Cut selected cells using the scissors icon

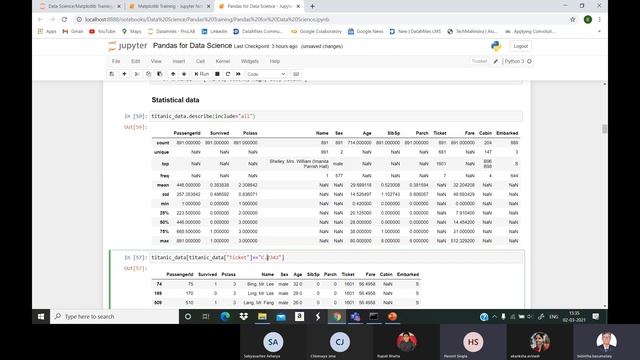137,74
